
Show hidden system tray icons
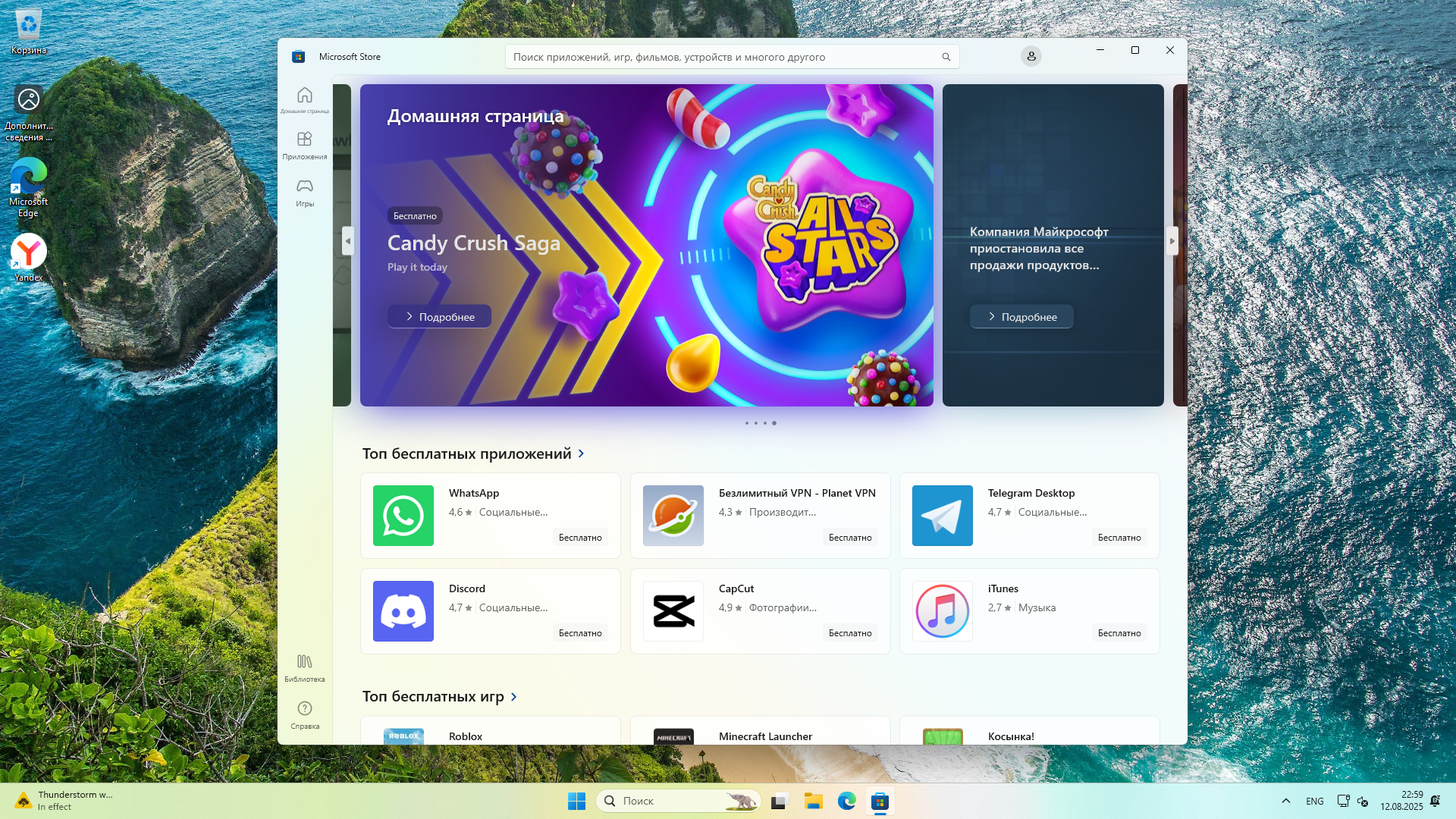[x=1285, y=801]
